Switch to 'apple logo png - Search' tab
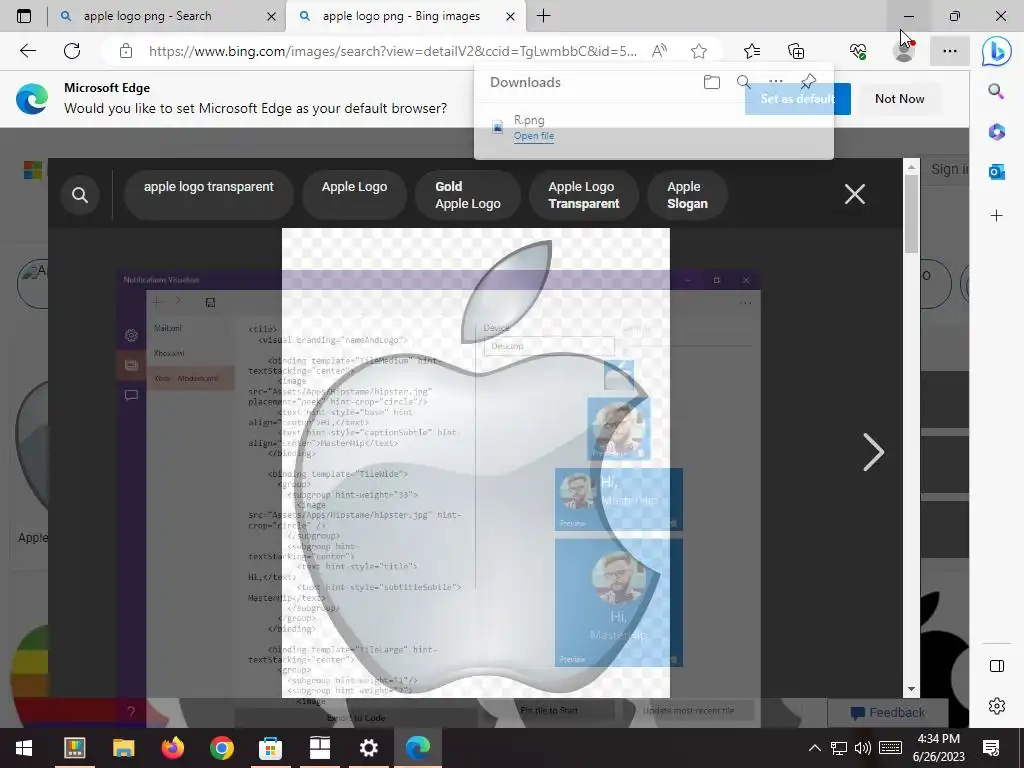 [167, 16]
